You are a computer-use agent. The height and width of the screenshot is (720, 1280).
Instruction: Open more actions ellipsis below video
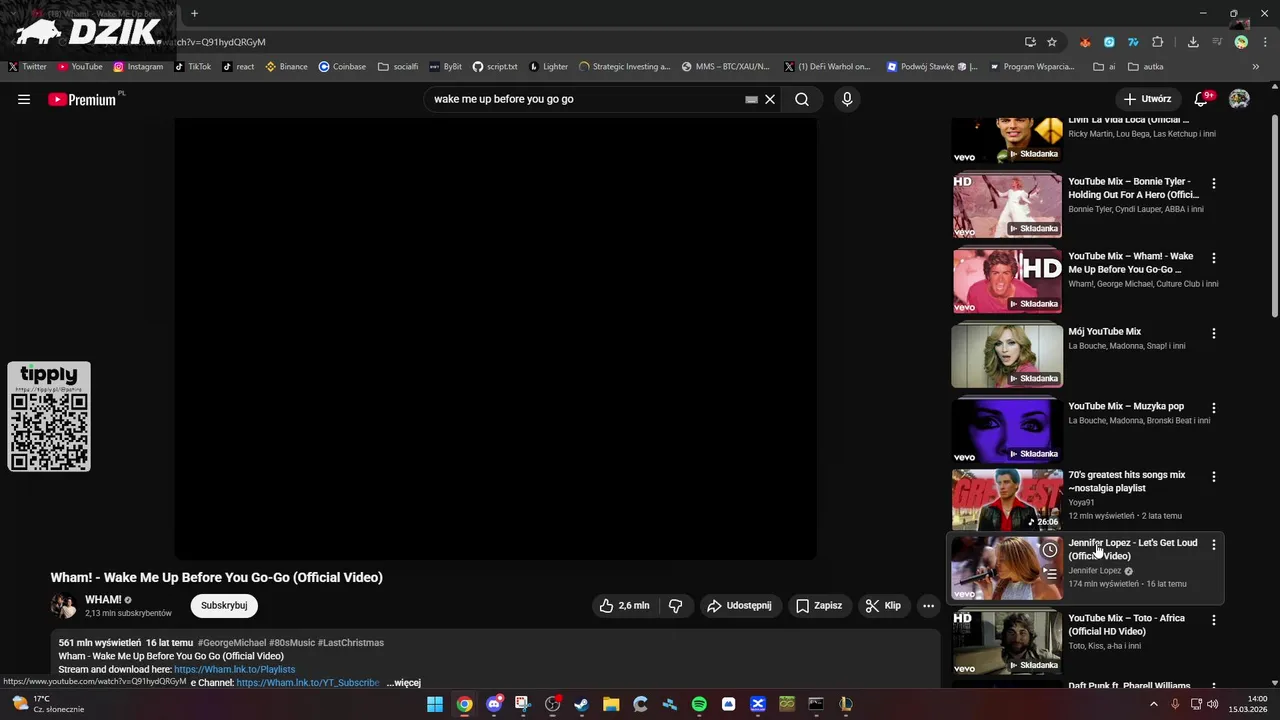point(928,605)
